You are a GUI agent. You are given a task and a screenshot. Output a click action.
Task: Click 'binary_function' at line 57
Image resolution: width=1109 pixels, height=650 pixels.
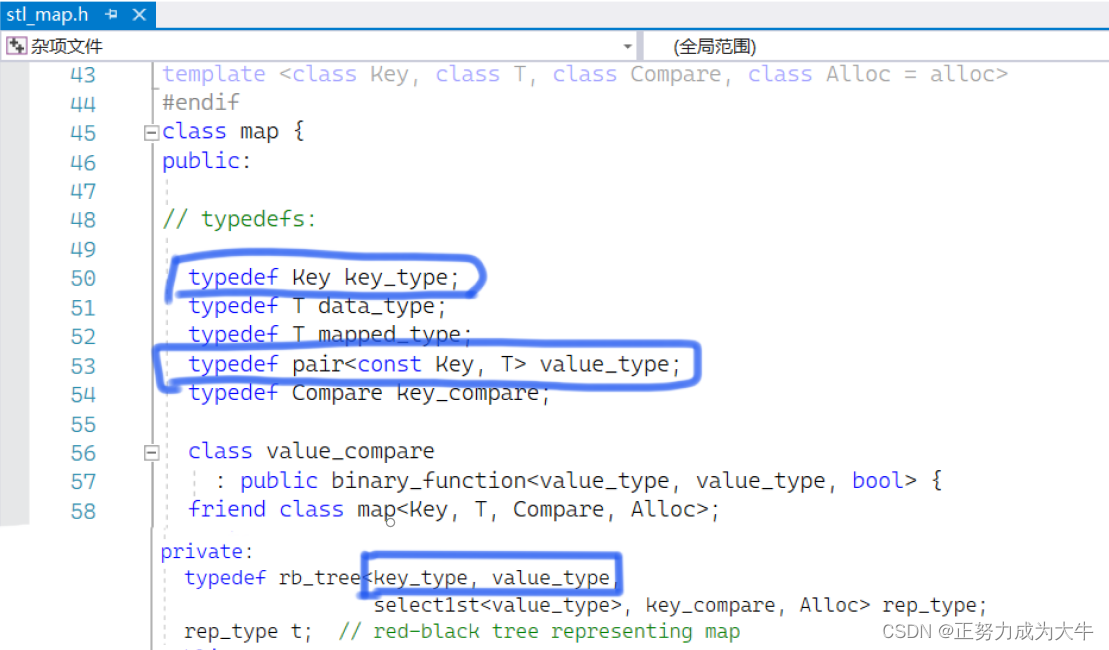click(429, 481)
